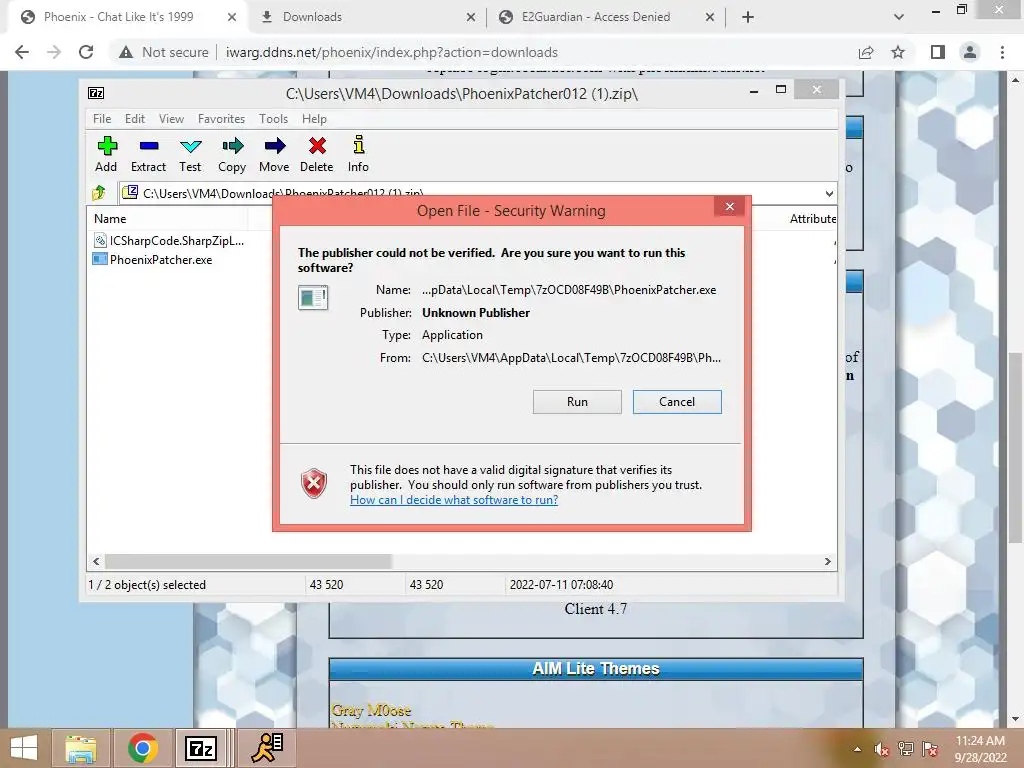
Task: Click the Add button in 7-Zip toolbar
Action: tap(106, 155)
